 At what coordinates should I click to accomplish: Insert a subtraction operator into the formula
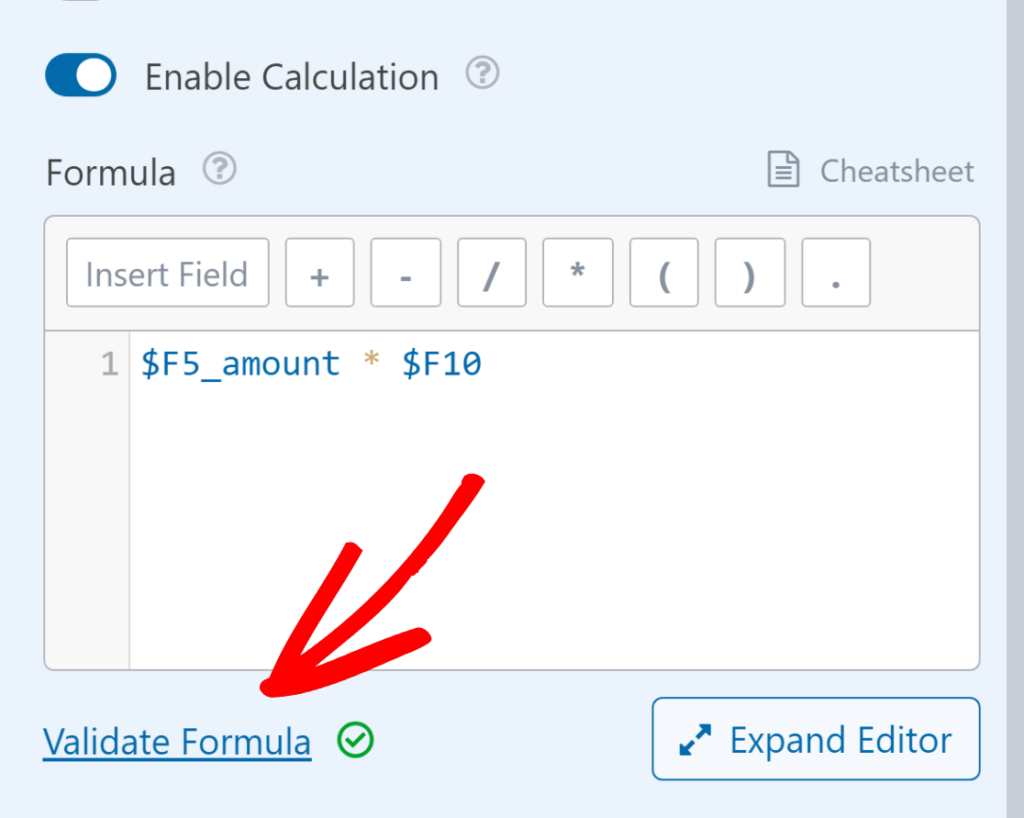point(405,272)
